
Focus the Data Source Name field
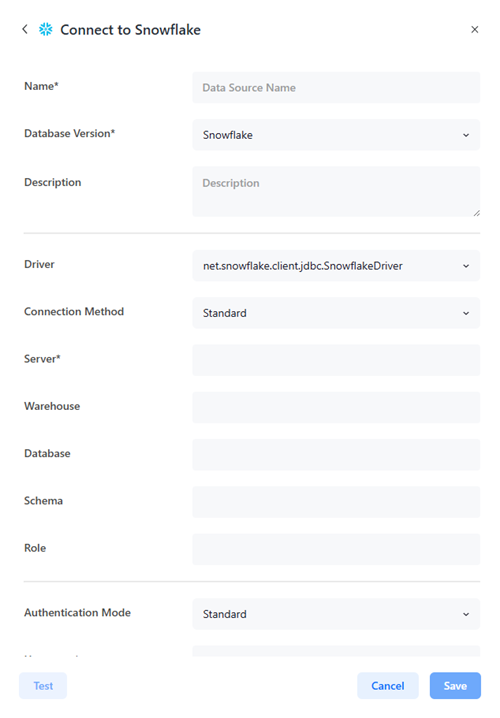[x=336, y=87]
